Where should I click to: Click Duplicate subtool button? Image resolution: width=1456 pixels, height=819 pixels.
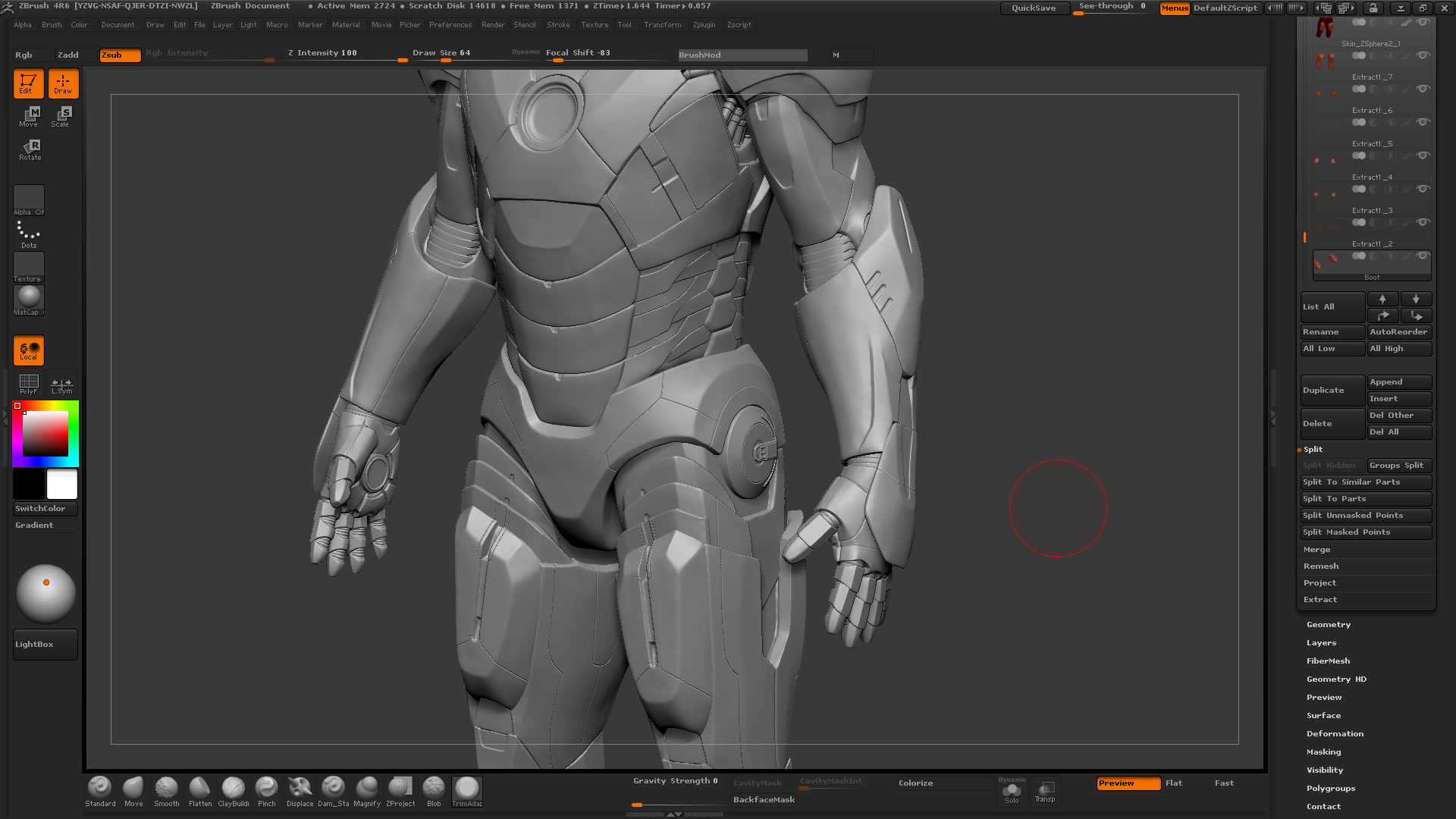pos(1332,391)
